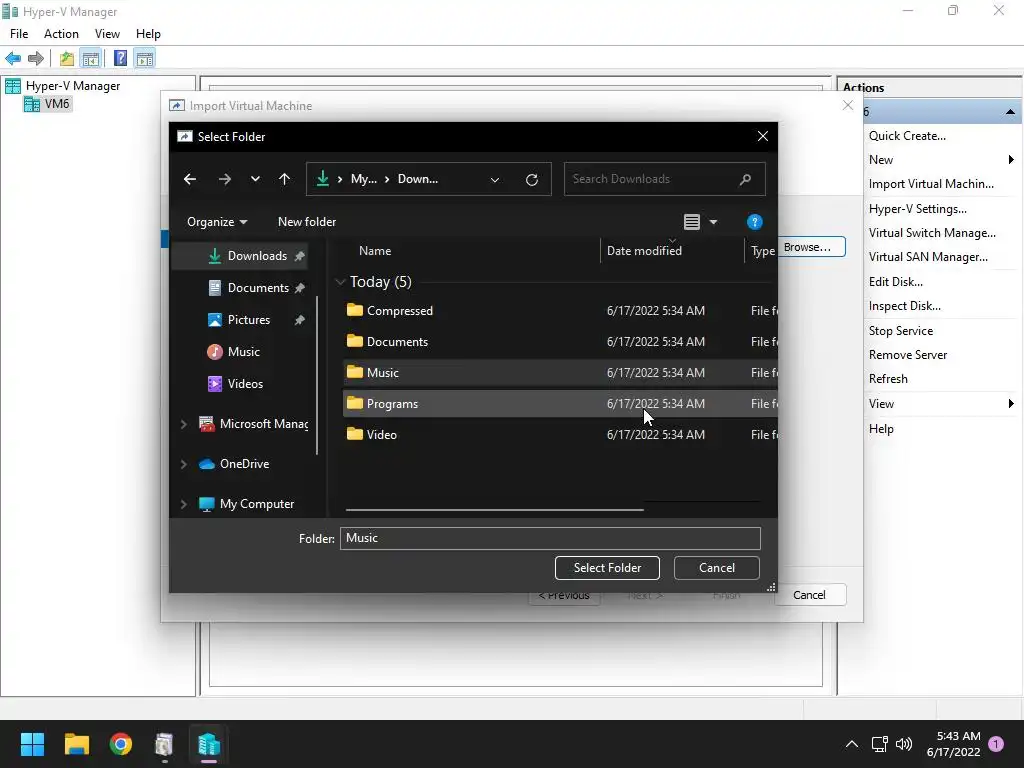1024x768 pixels.
Task: Expand My Computer node in navigation pane
Action: pyautogui.click(x=184, y=504)
